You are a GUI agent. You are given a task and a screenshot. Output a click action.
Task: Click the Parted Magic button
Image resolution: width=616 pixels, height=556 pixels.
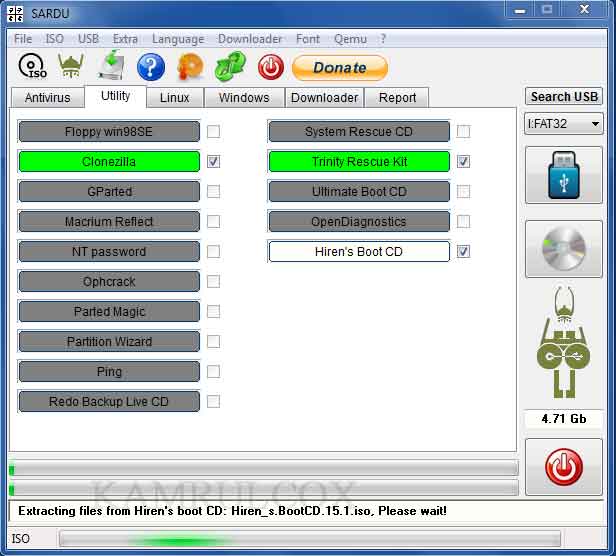point(109,312)
